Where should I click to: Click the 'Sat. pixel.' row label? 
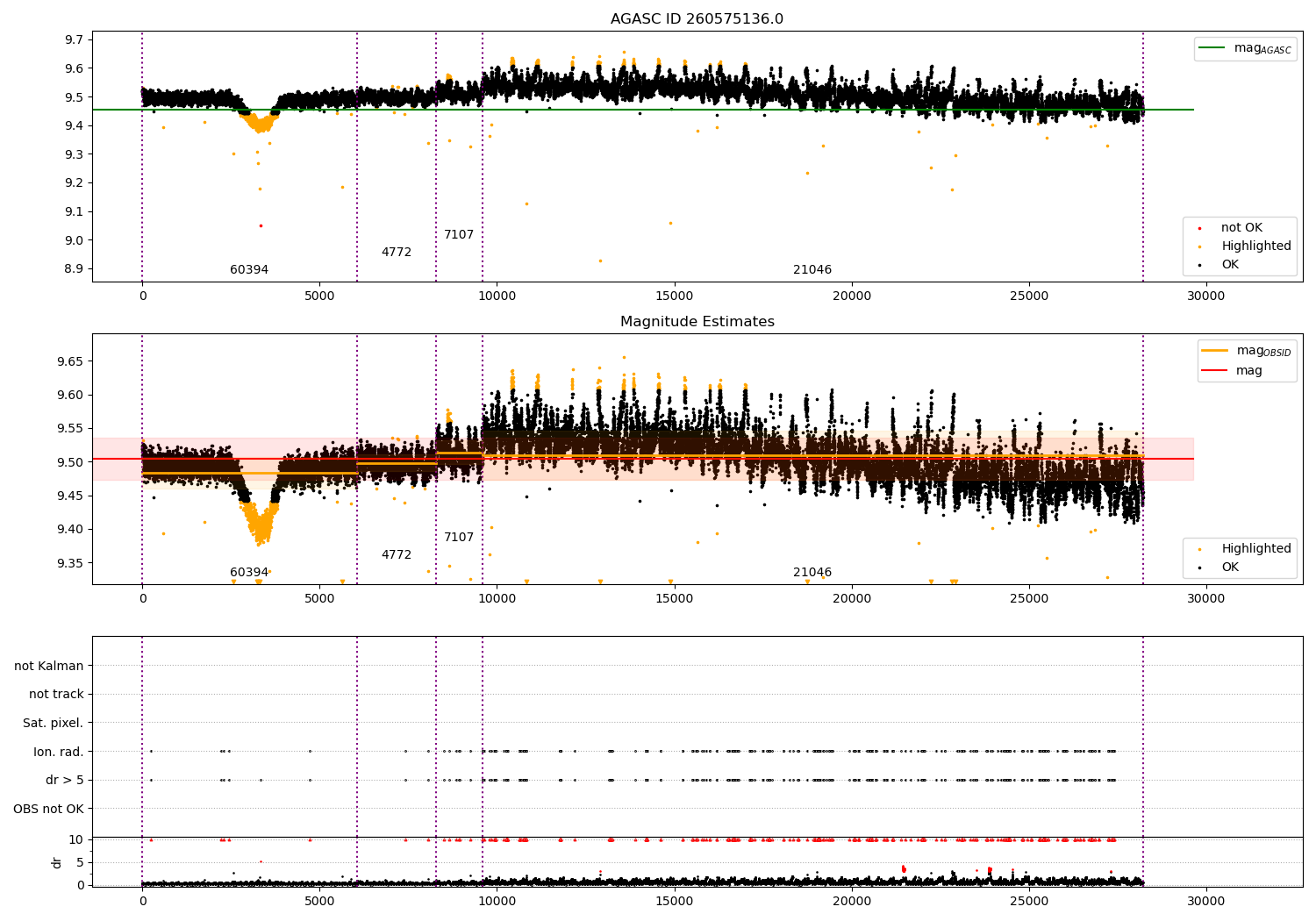(x=54, y=724)
